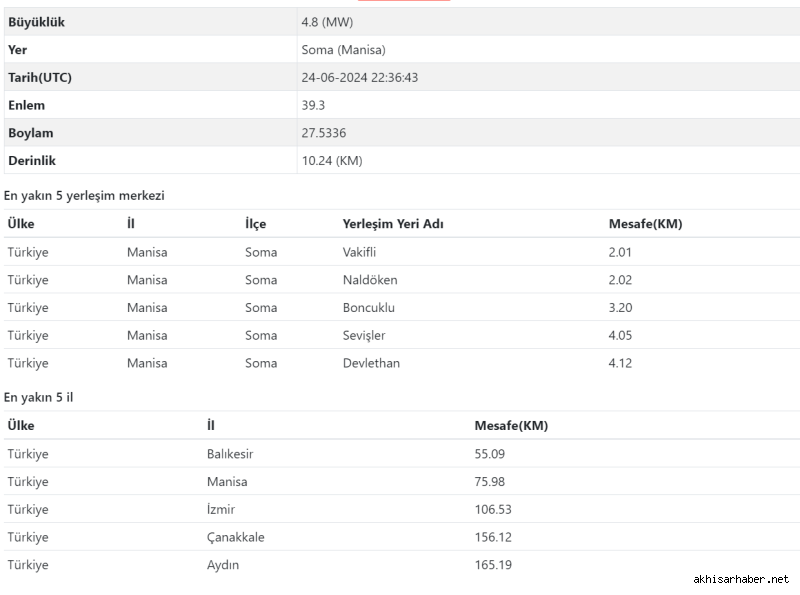Click the Tarih(UTC) row label
The image size is (800, 595).
[40, 77]
